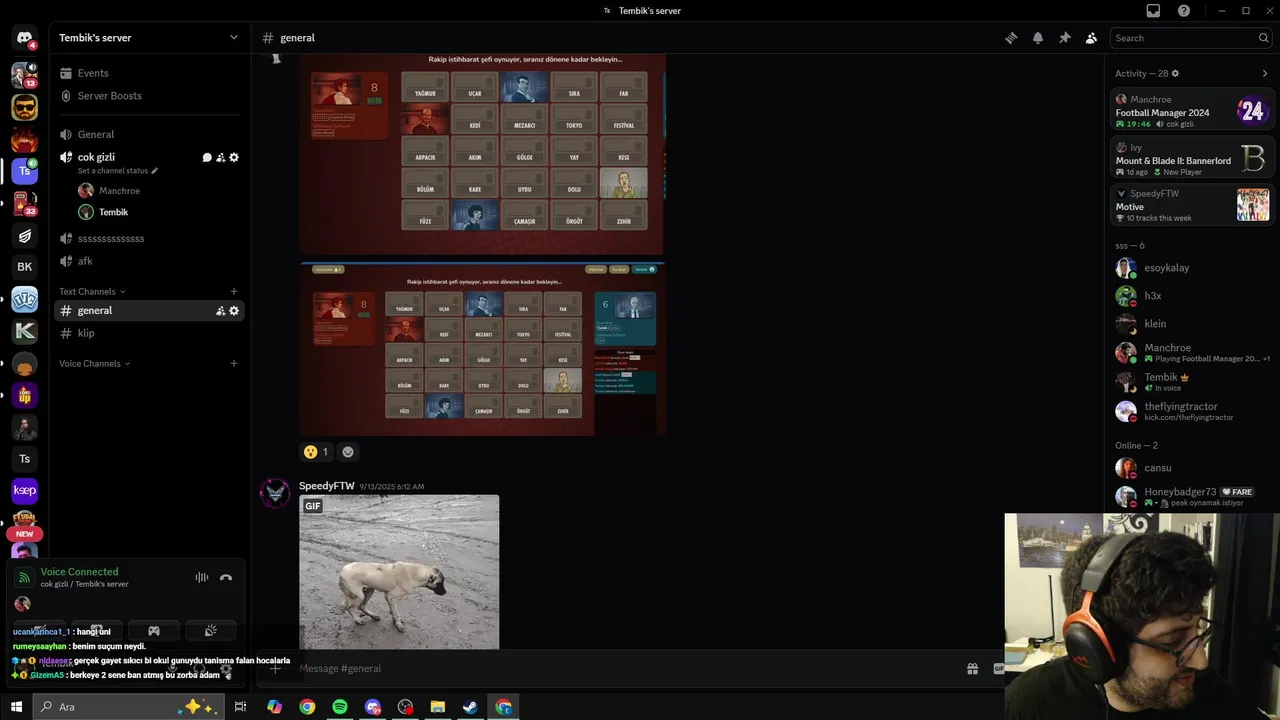Open Steam from Windows taskbar

[470, 707]
